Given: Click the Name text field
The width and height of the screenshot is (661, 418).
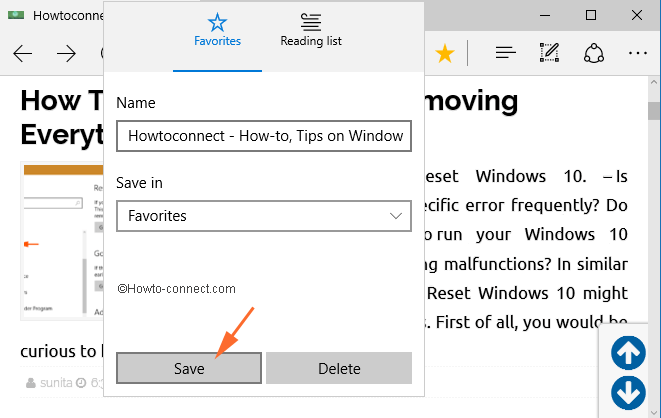Looking at the screenshot, I should pos(264,136).
